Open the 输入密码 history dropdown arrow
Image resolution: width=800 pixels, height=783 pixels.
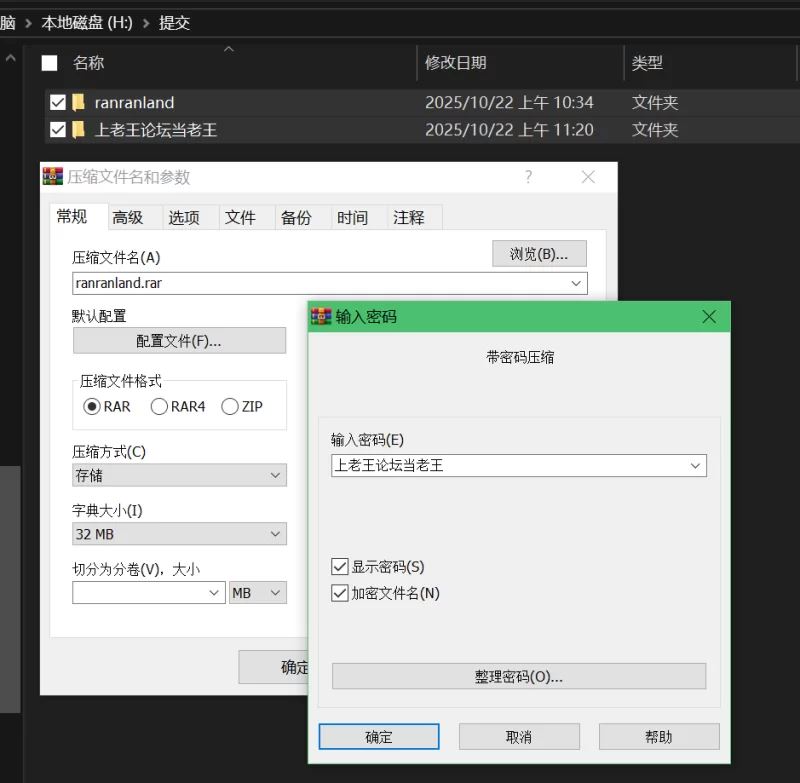695,466
